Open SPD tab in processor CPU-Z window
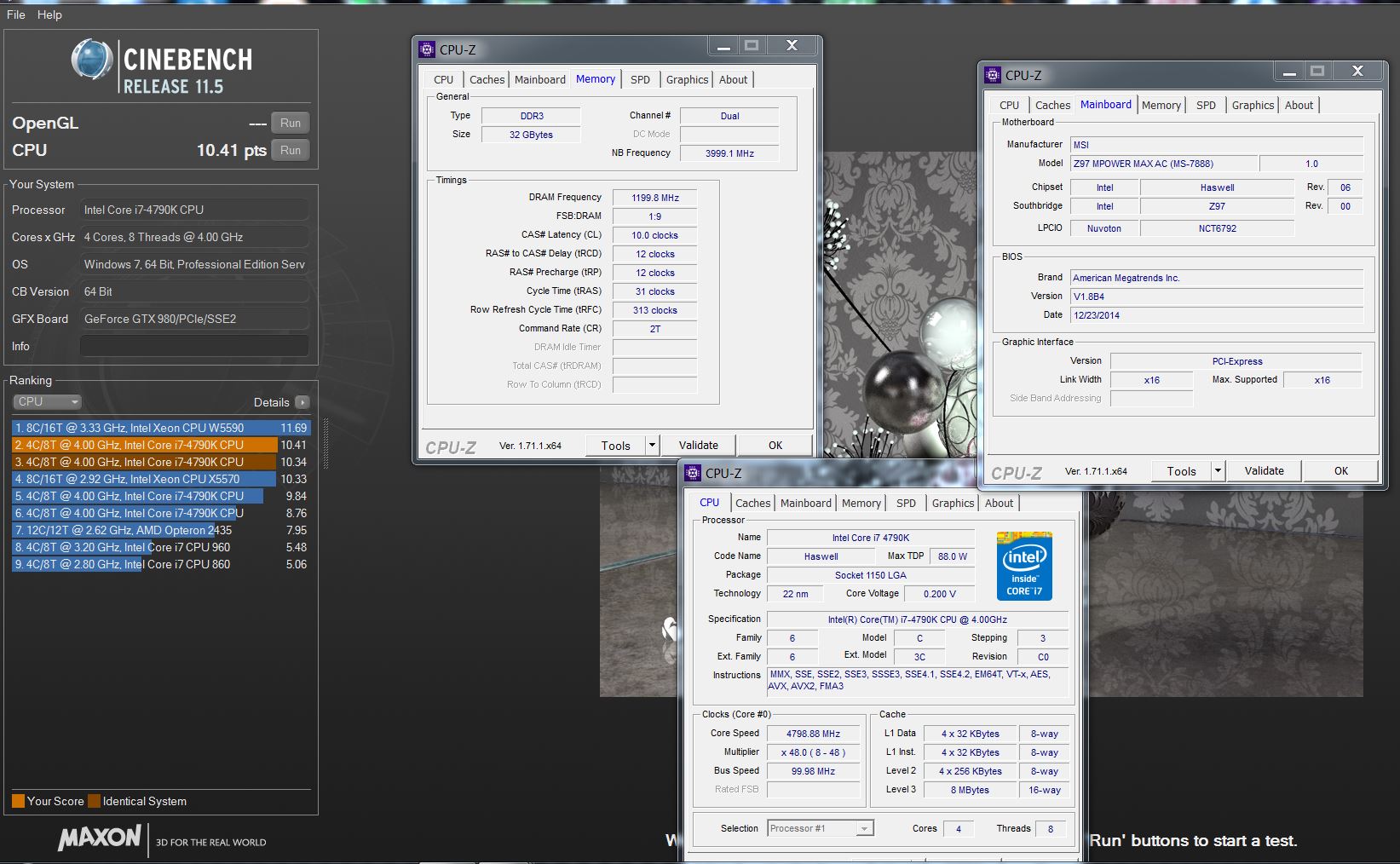Image resolution: width=1400 pixels, height=864 pixels. click(907, 503)
